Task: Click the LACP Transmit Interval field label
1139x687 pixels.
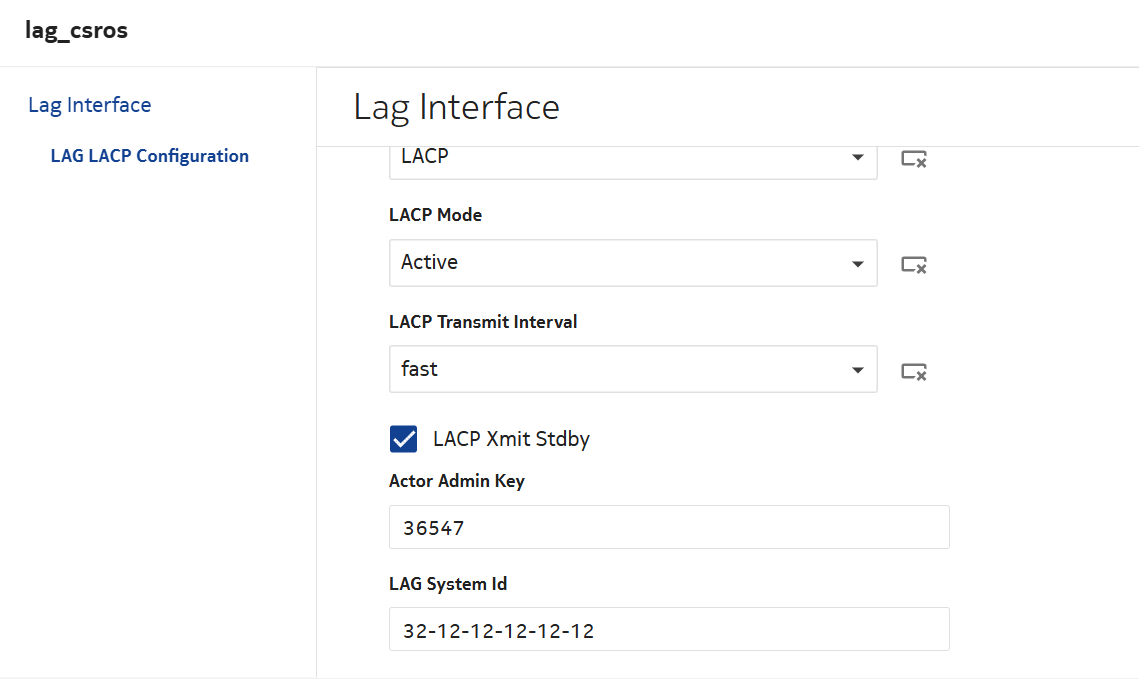Action: [483, 322]
